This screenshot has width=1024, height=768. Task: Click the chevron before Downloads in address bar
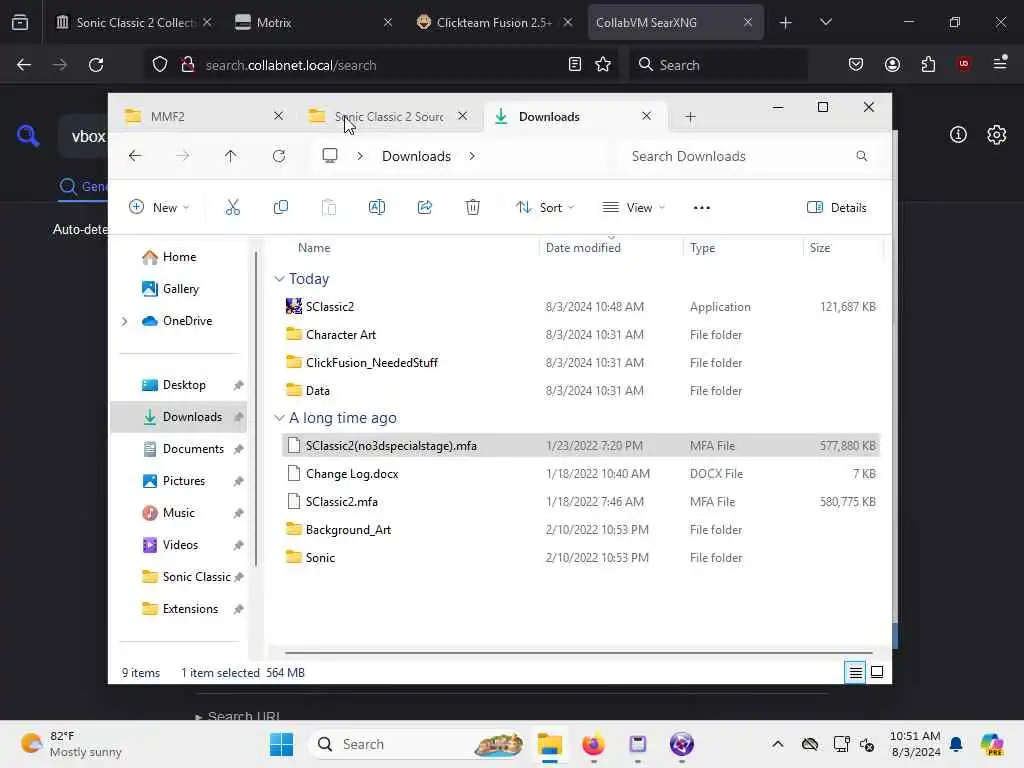coord(360,156)
